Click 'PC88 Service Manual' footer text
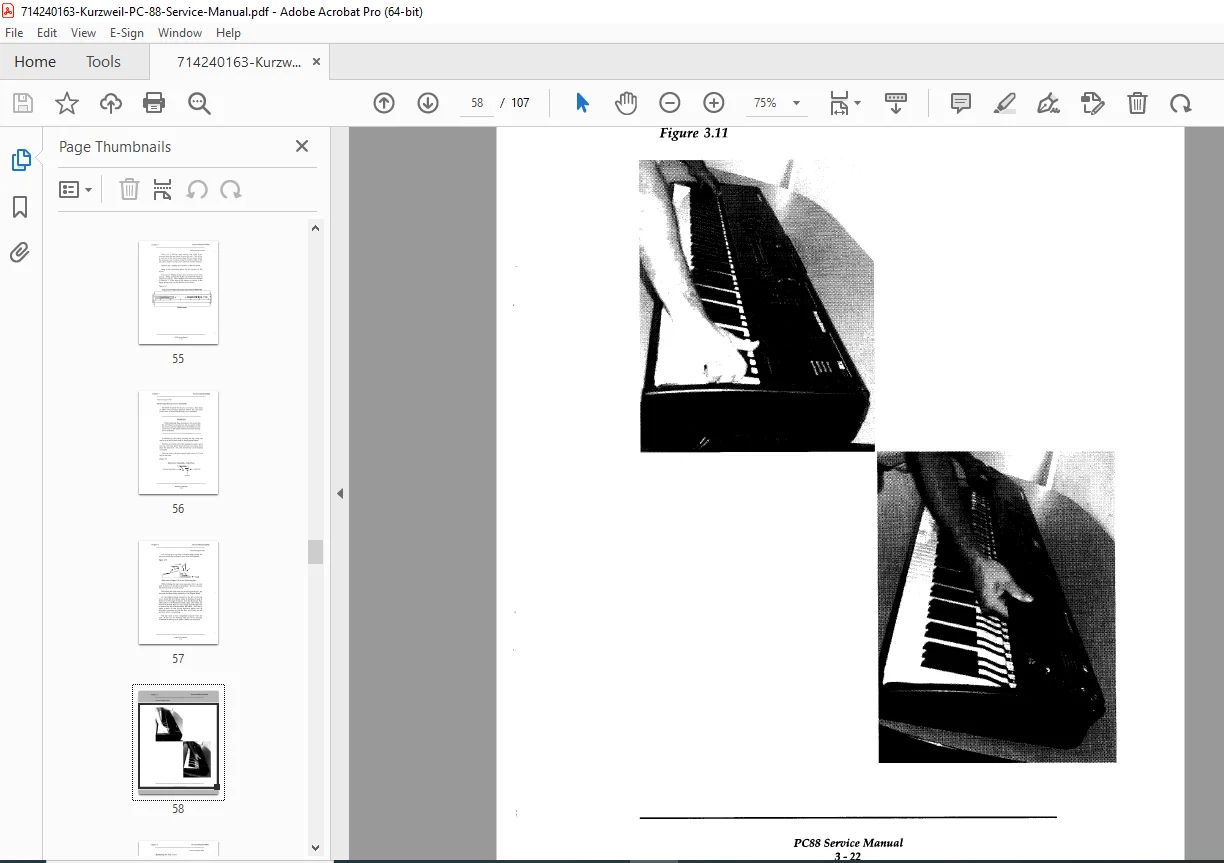This screenshot has height=863, width=1224. click(848, 843)
